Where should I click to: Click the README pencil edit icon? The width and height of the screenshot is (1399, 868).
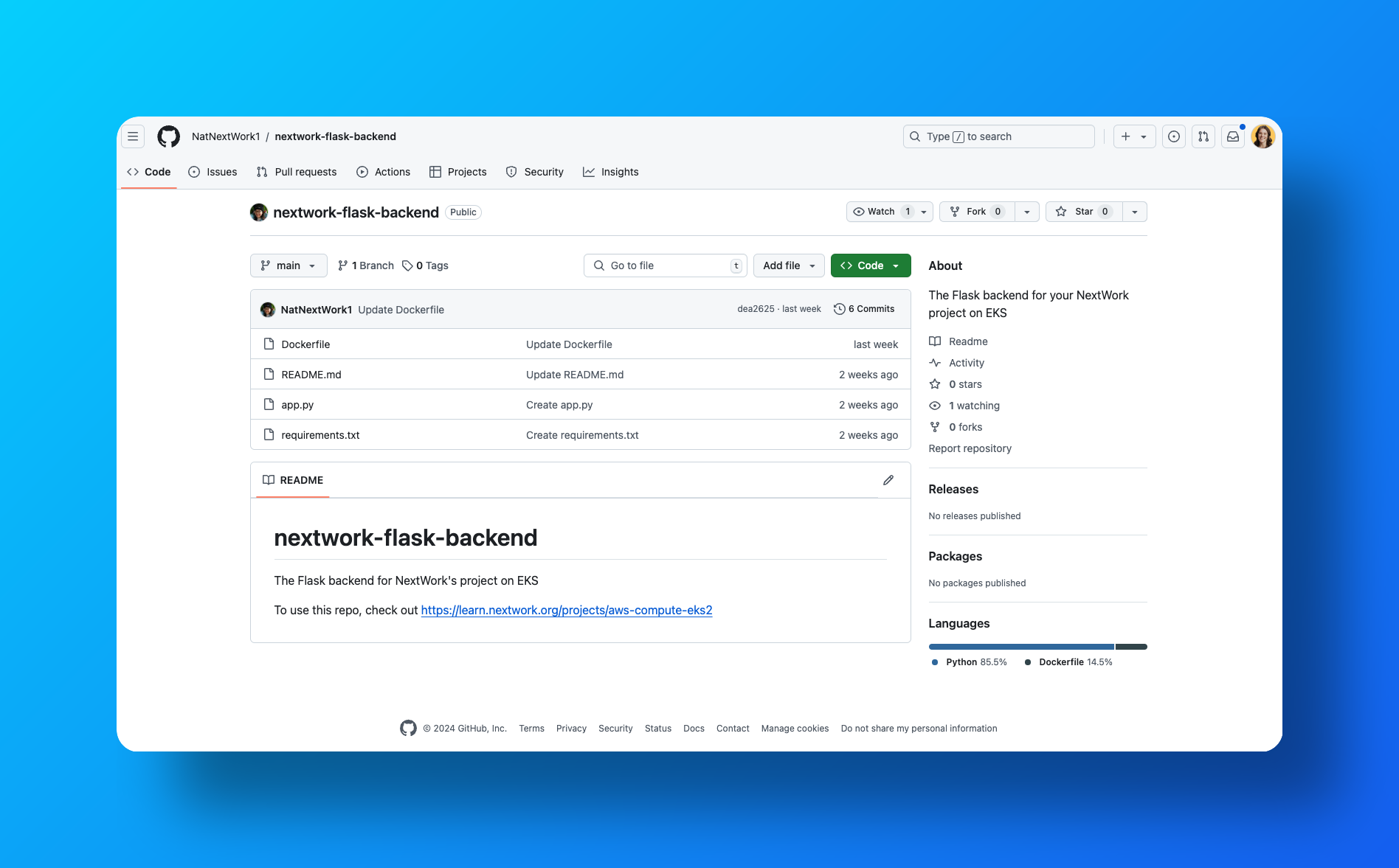(888, 480)
